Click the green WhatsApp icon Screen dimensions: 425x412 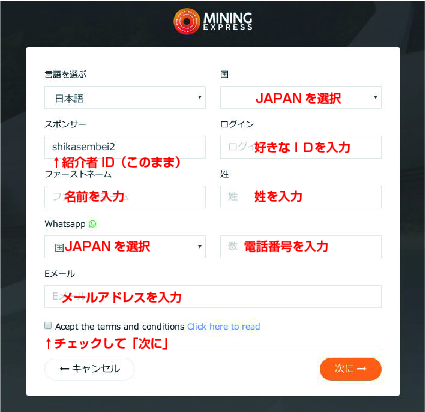pyautogui.click(x=93, y=224)
